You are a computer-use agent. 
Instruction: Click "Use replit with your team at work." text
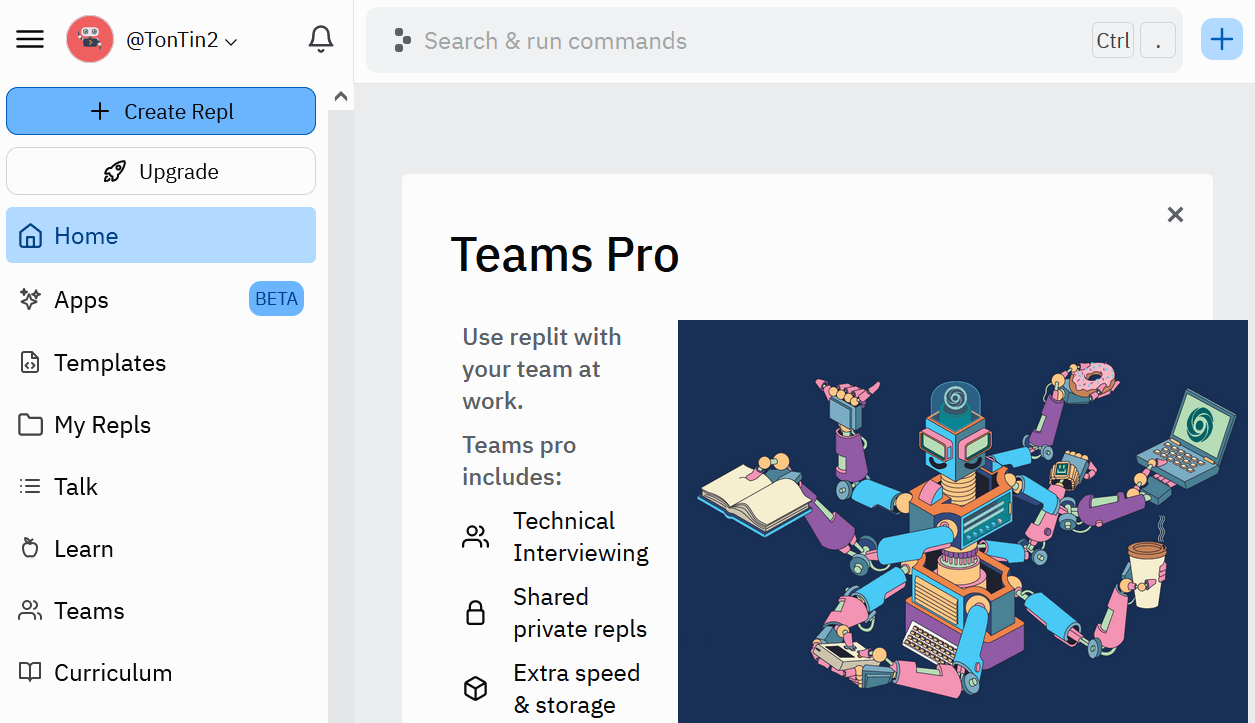(542, 369)
